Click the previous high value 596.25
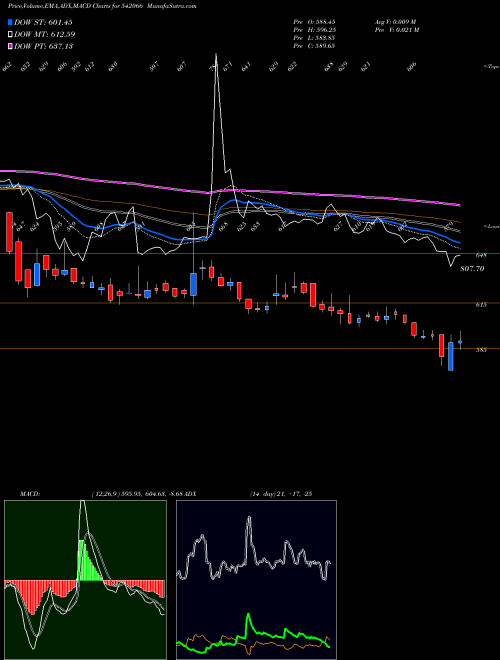The height and width of the screenshot is (660, 500). point(323,30)
